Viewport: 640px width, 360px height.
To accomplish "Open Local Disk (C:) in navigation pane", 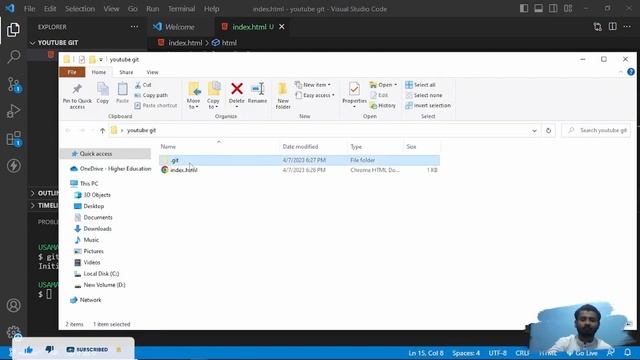I will [x=101, y=273].
